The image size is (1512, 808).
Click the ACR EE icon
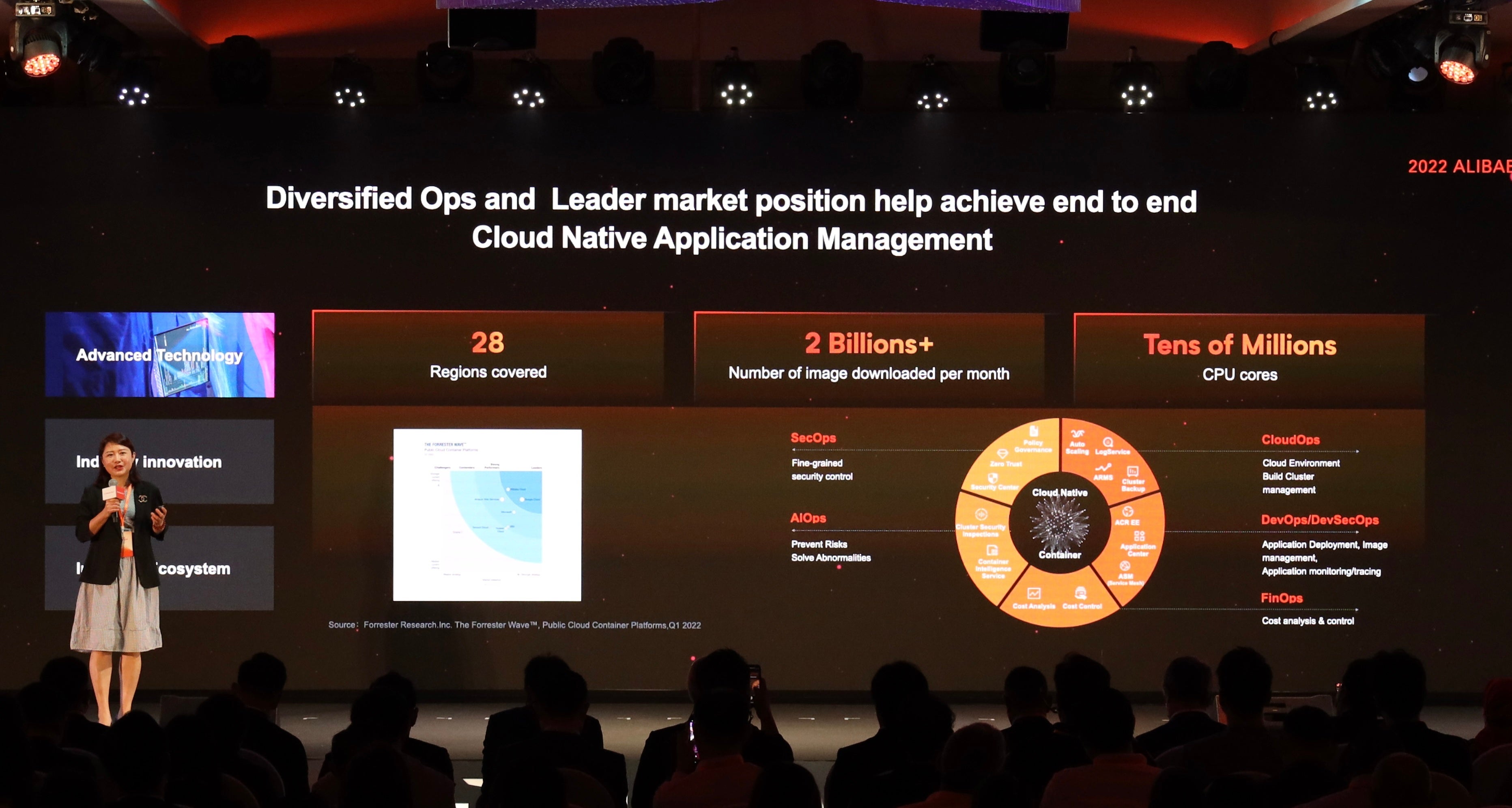click(1127, 511)
